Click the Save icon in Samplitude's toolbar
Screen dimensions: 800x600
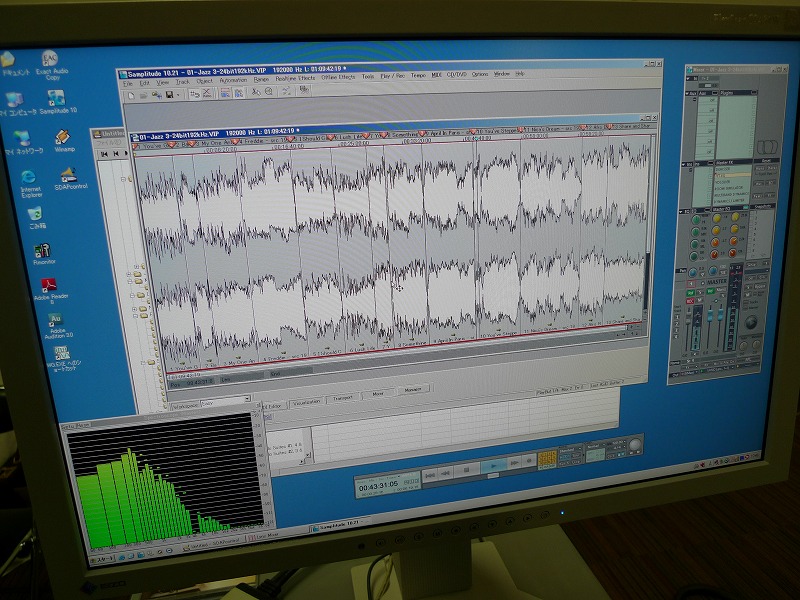[168, 94]
